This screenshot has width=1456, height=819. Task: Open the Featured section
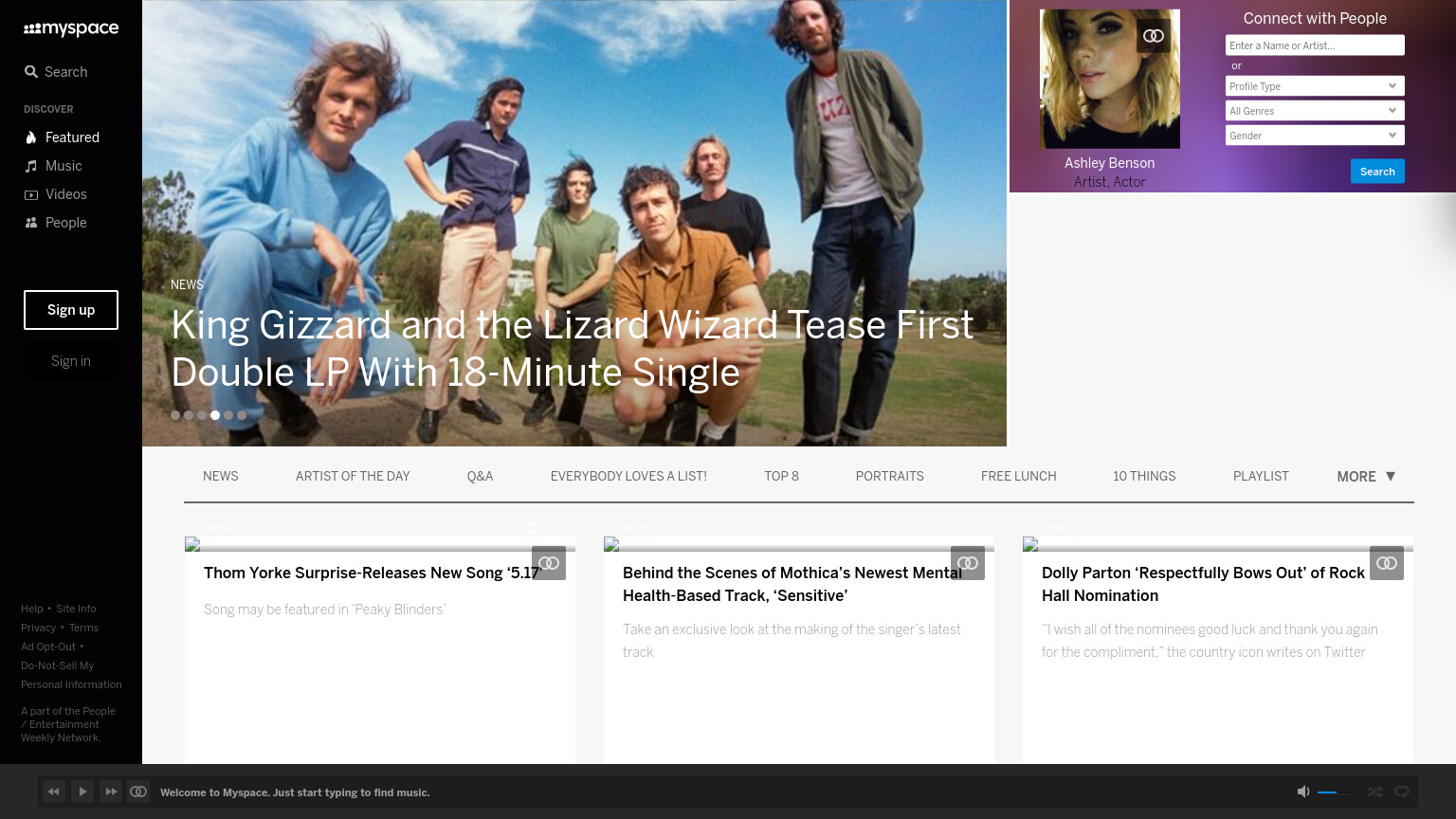click(62, 137)
